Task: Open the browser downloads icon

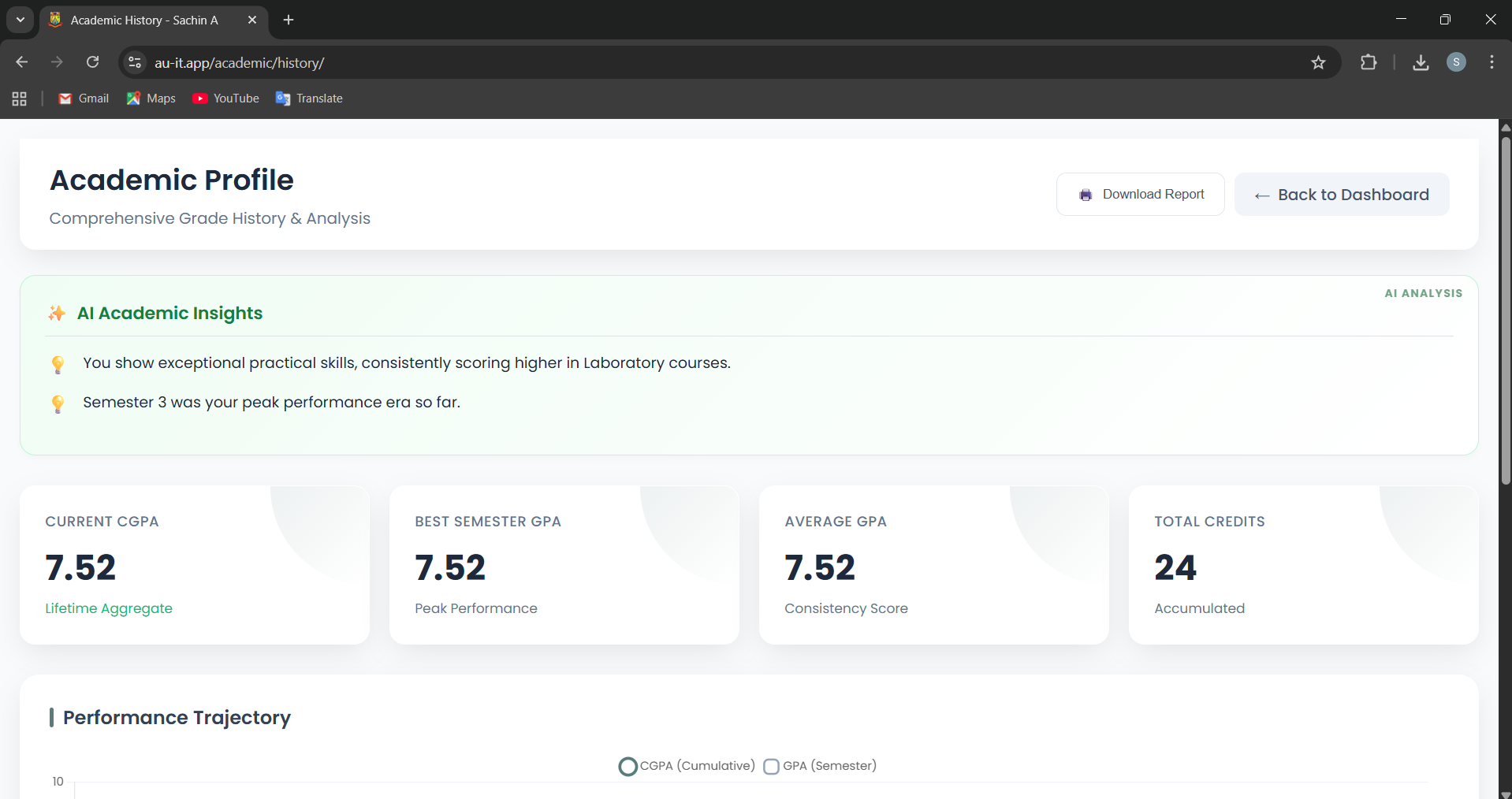Action: 1421,62
